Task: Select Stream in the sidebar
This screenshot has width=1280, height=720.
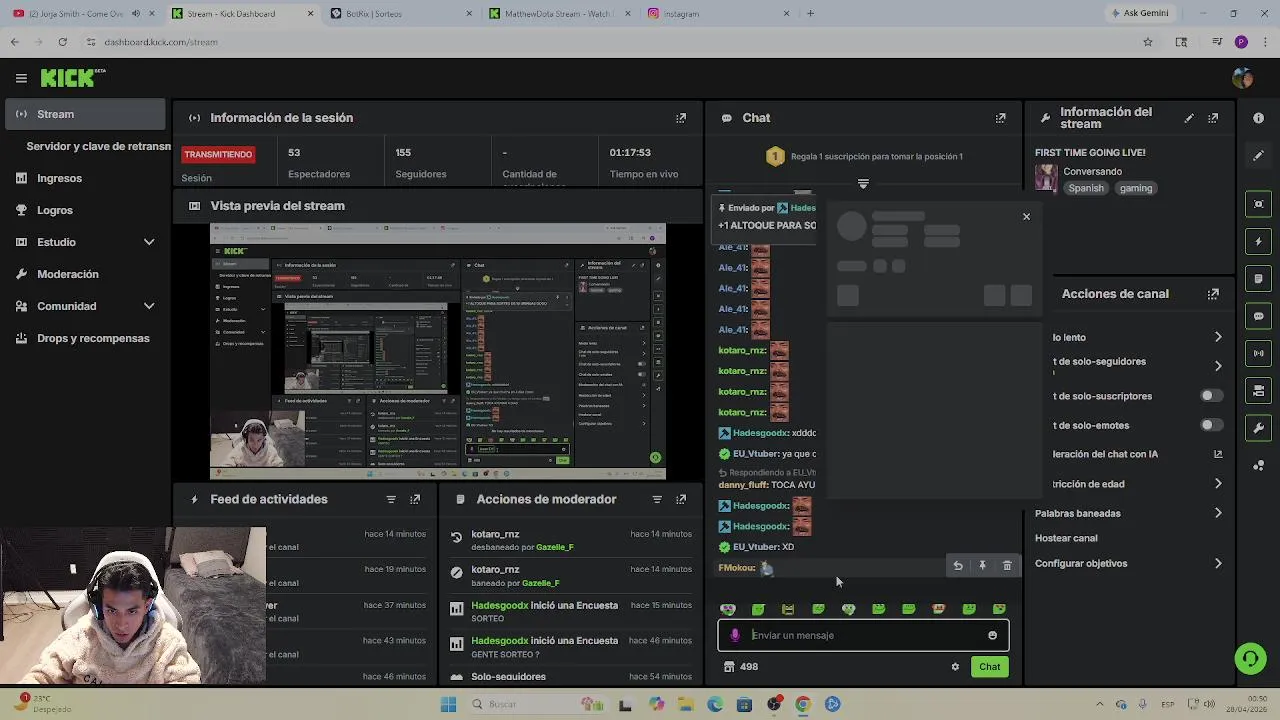Action: 85,114
